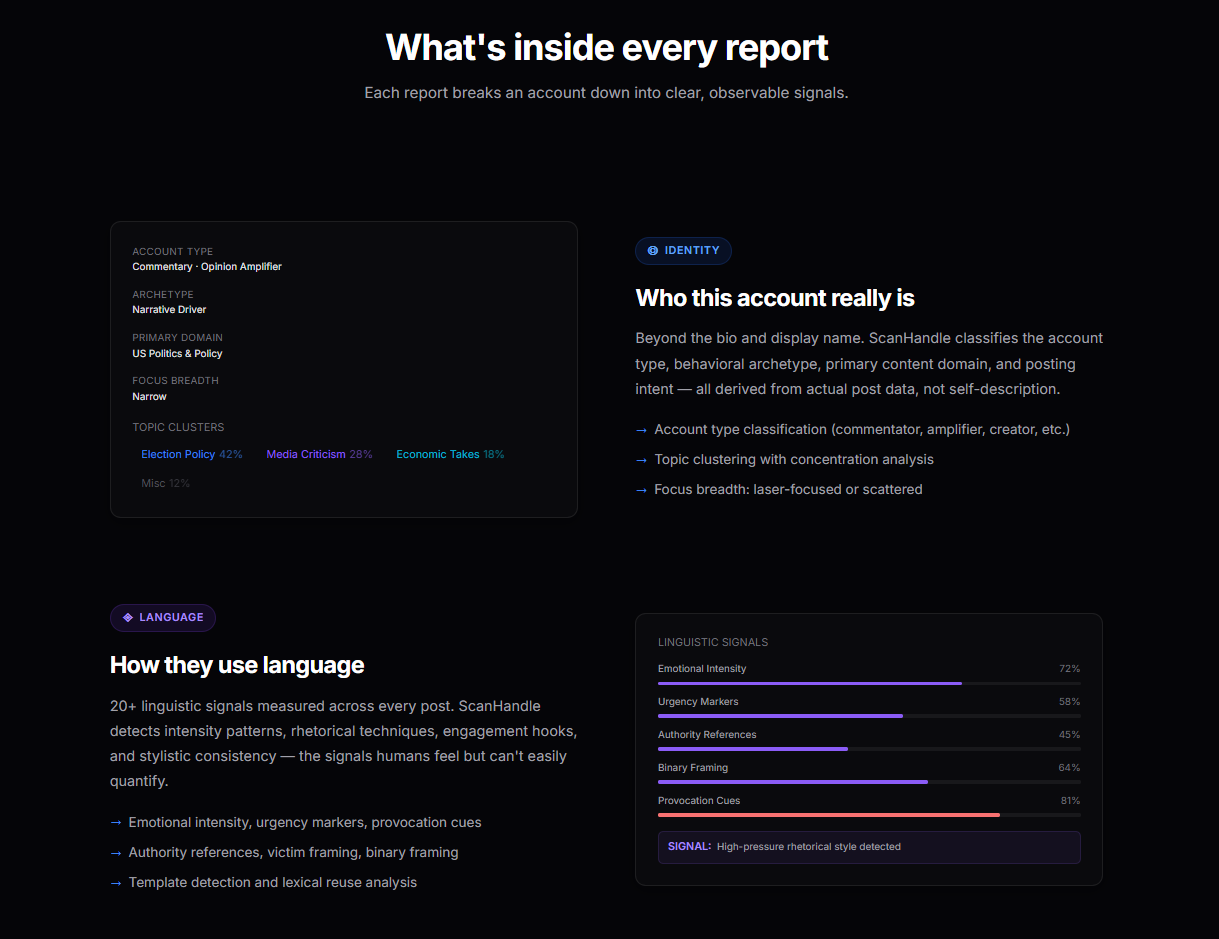Screen dimensions: 1219x939
Task: Click the IDENTITY badge icon
Action: (x=653, y=251)
